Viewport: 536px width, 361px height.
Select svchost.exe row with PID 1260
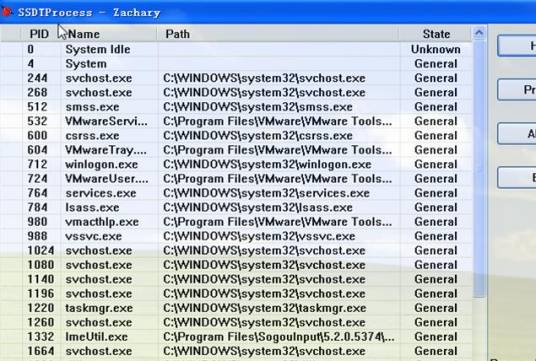pos(236,322)
